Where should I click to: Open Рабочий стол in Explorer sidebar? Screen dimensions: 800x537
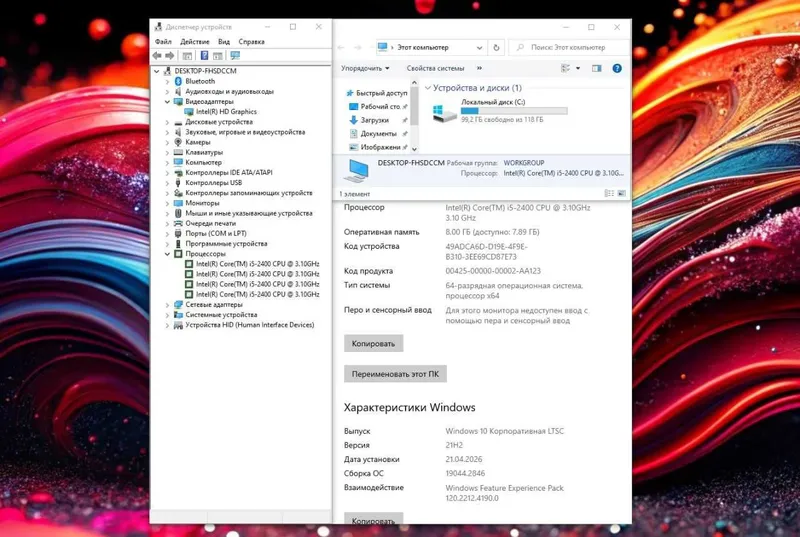click(x=380, y=107)
